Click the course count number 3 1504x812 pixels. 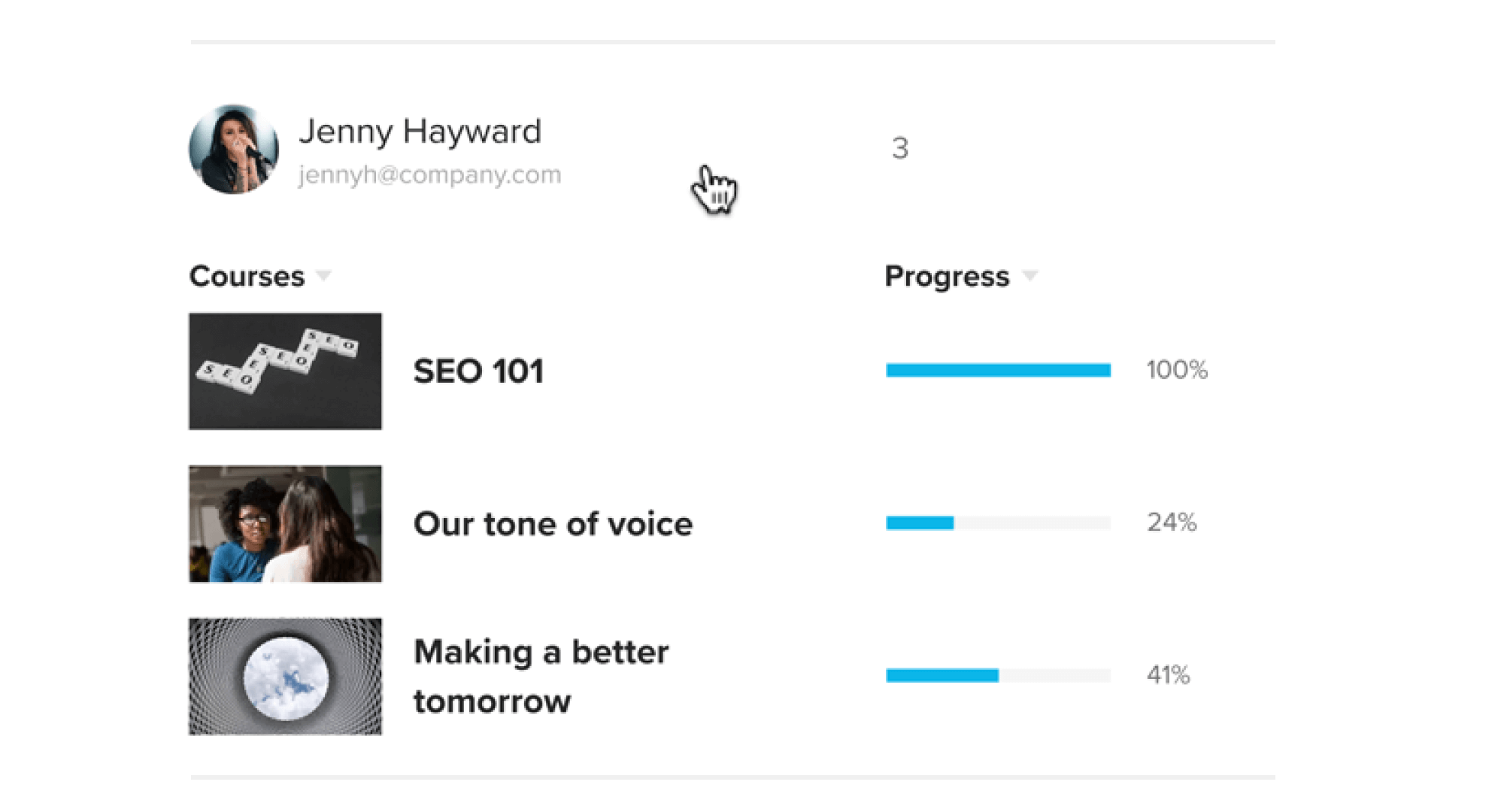coord(900,148)
